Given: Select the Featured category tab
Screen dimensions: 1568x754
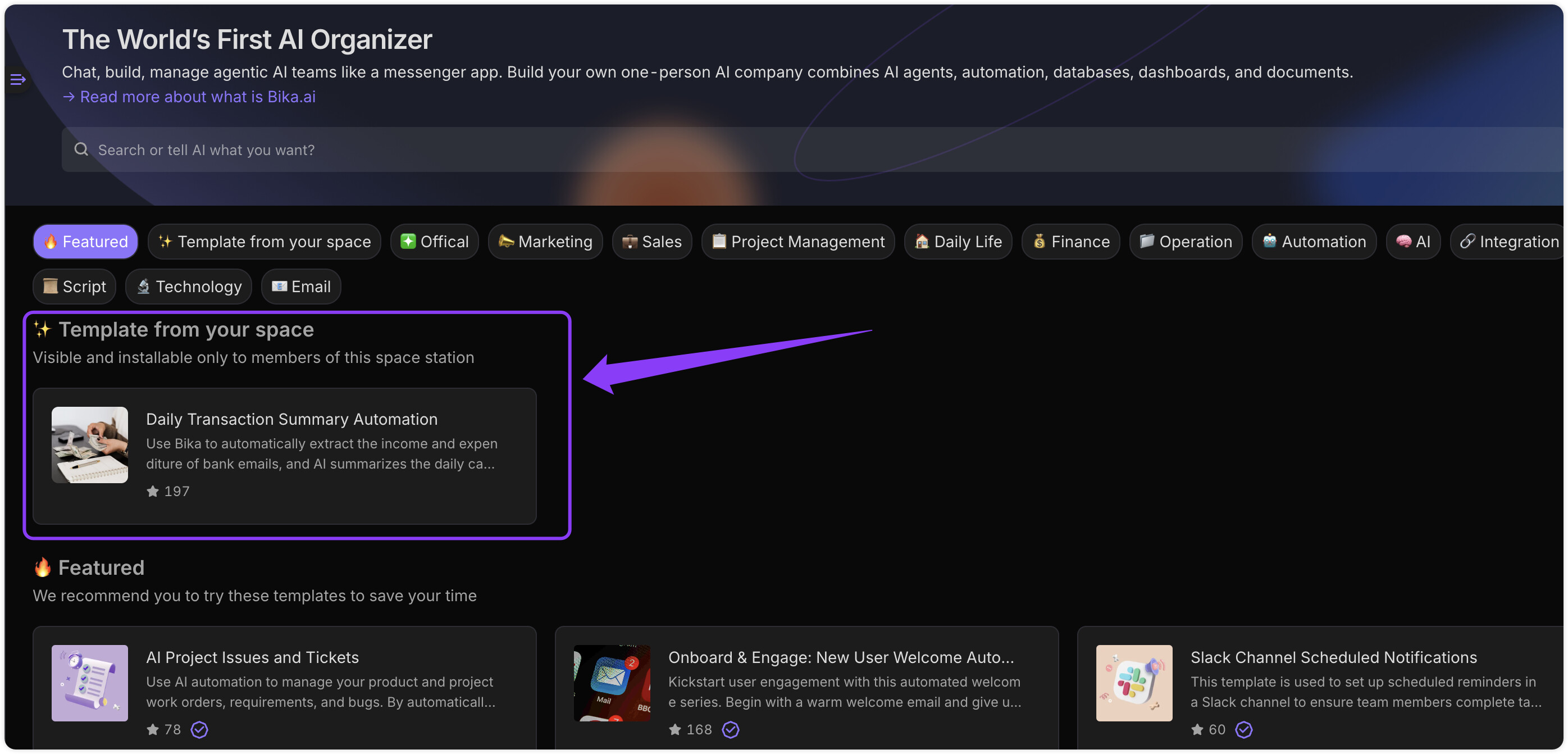Looking at the screenshot, I should [85, 242].
